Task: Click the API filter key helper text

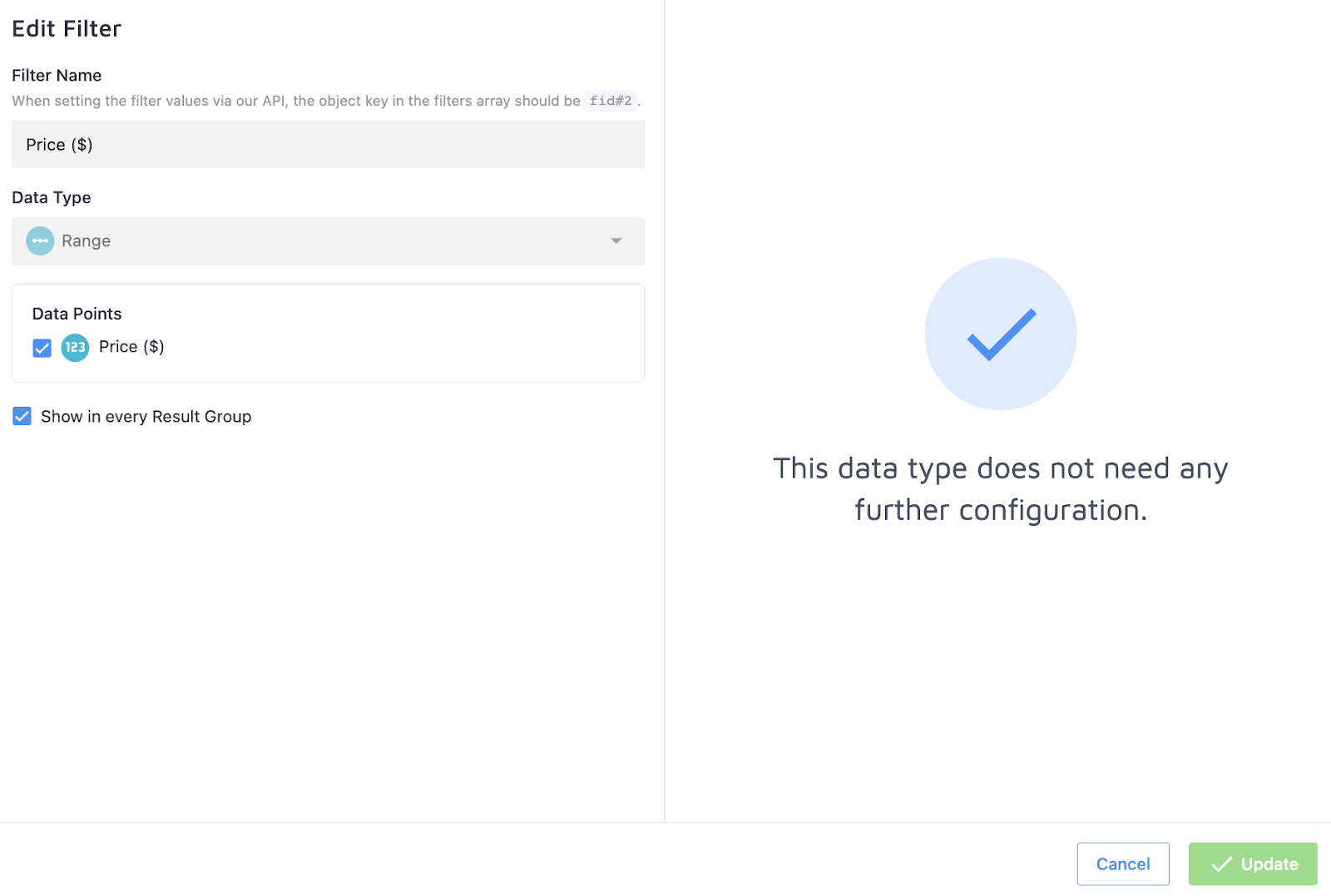Action: [x=295, y=101]
